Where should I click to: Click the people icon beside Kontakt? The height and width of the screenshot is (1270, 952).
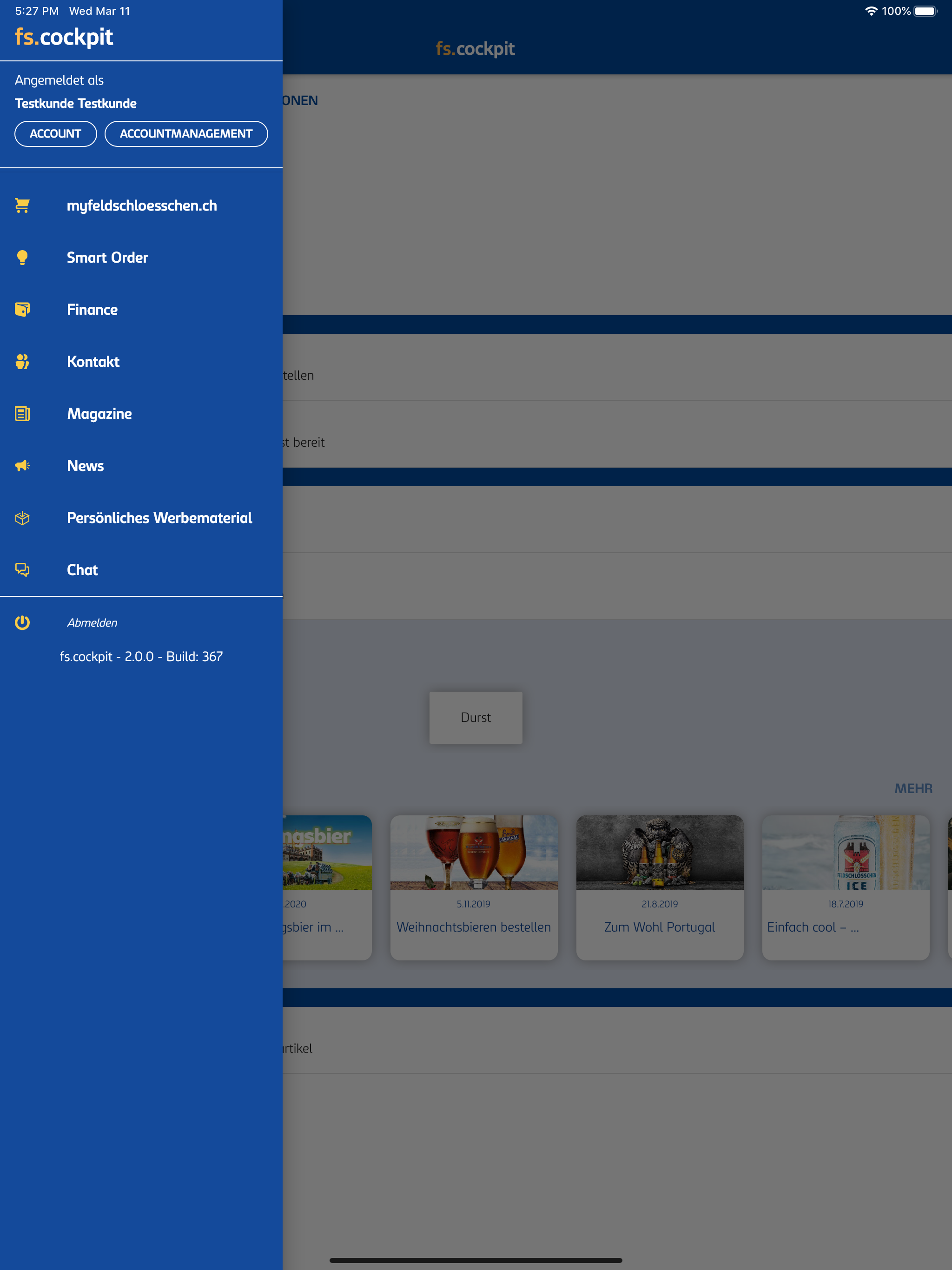click(22, 362)
